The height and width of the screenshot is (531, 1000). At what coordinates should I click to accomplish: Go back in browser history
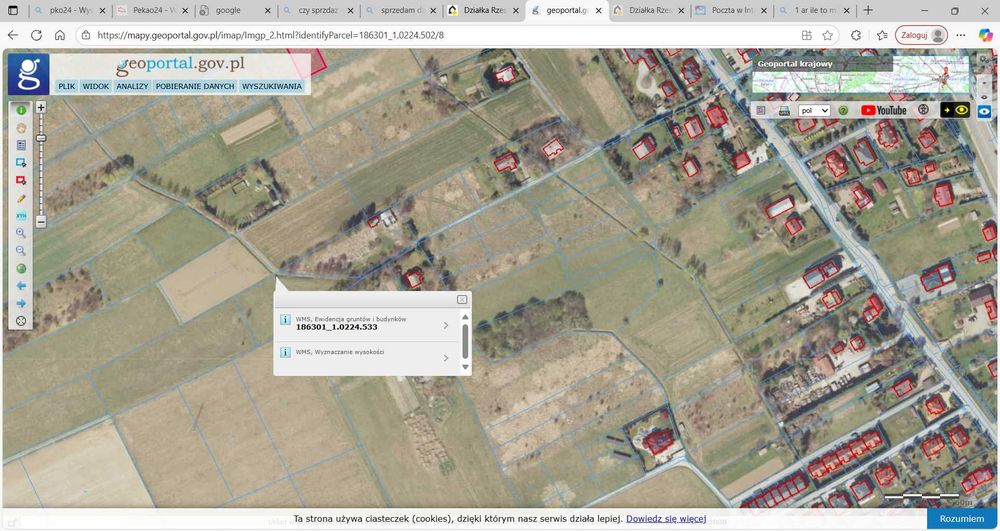13,35
